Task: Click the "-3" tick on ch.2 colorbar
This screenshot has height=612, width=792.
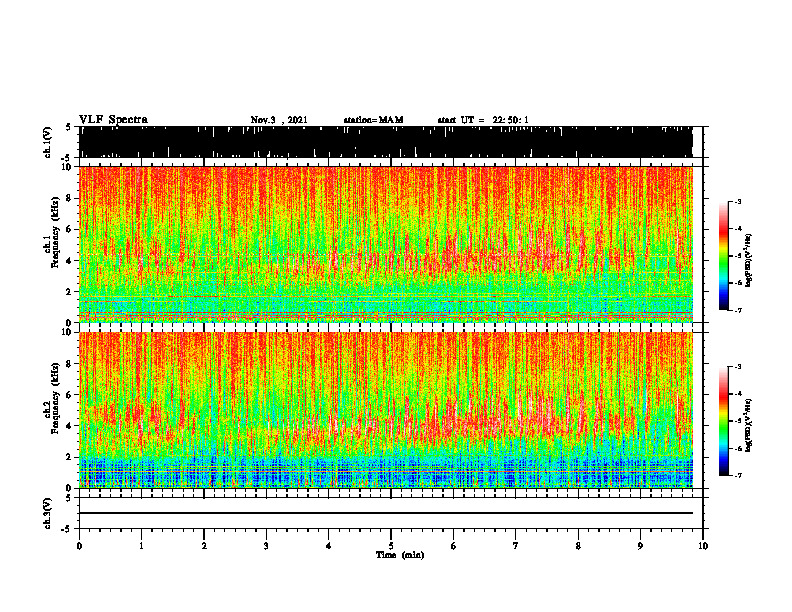Action: click(x=738, y=367)
